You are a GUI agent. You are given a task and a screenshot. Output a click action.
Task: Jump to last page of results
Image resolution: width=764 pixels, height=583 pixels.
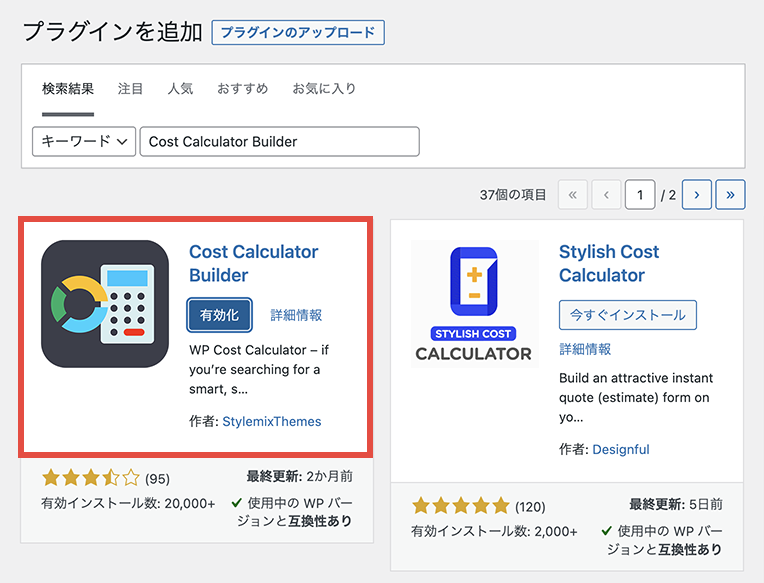[x=730, y=195]
